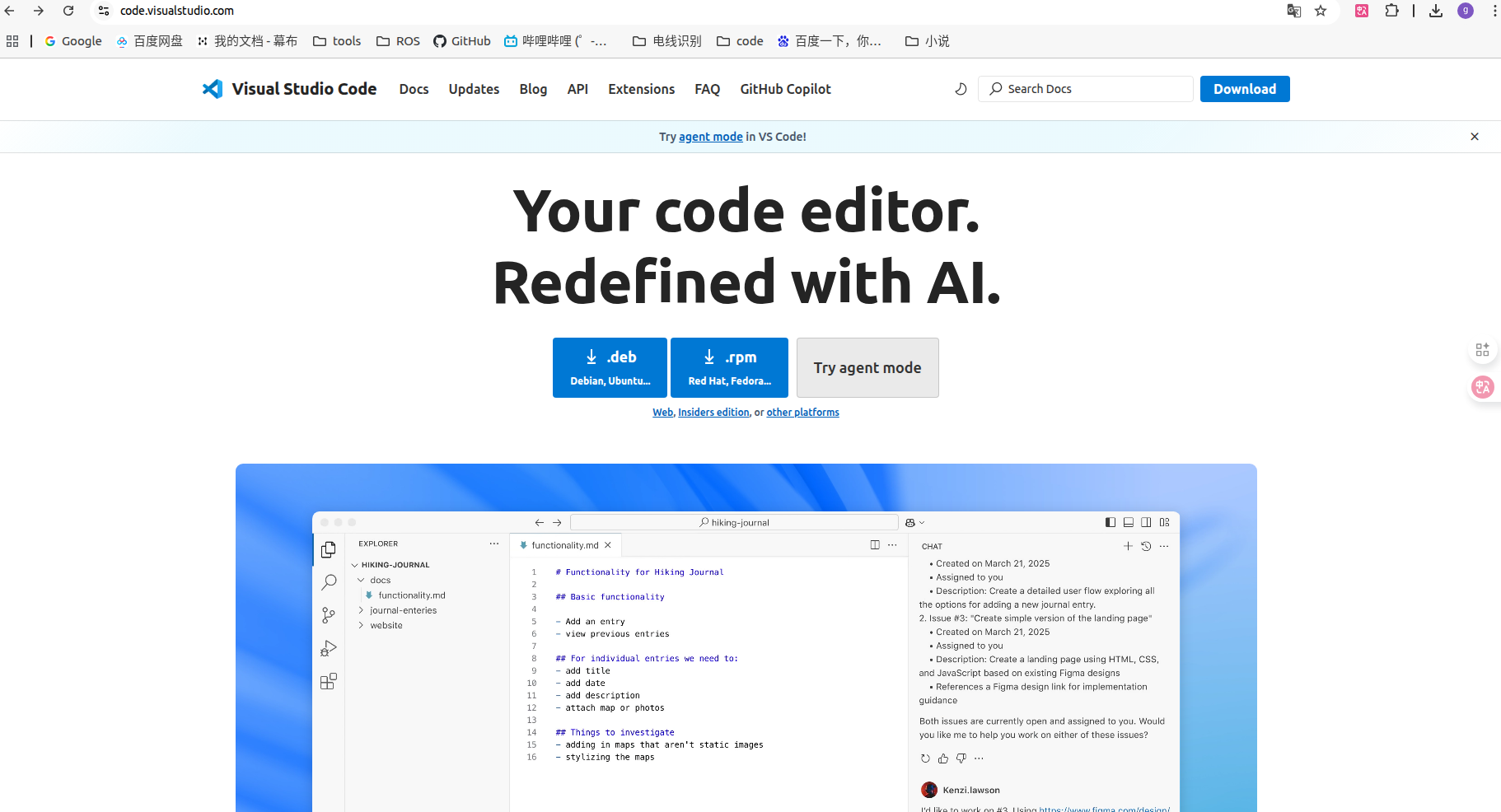Reload the page with refresh icon

68,11
